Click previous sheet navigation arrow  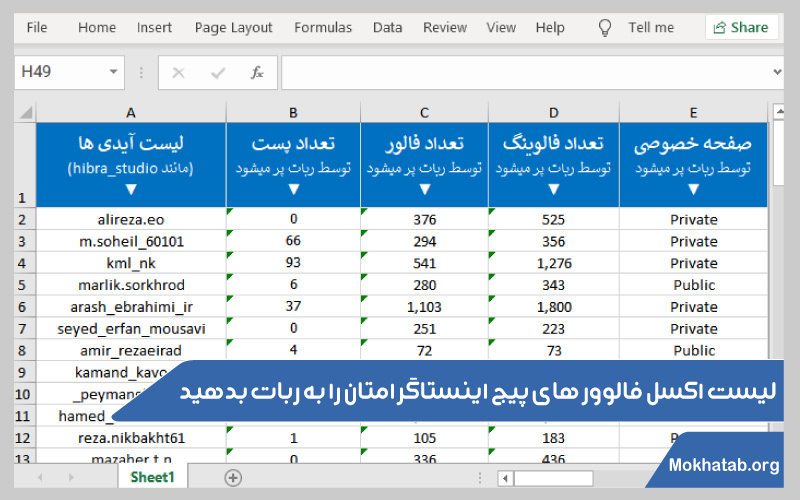pyautogui.click(x=40, y=478)
